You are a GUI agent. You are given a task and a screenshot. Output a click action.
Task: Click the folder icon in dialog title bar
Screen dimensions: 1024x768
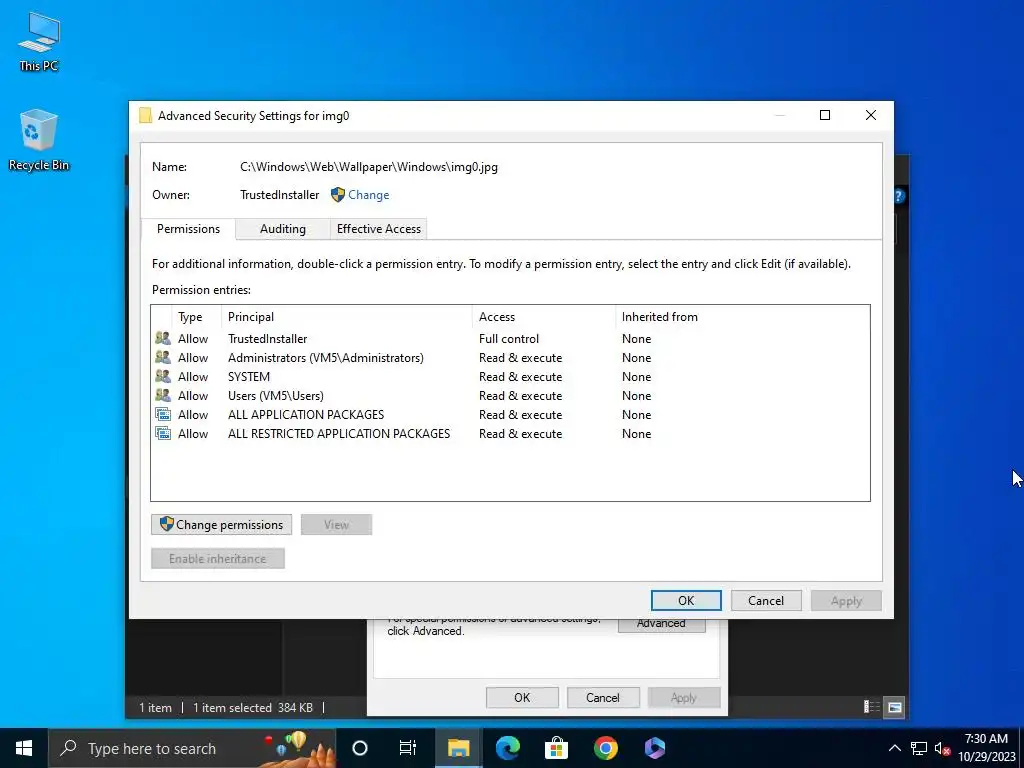[145, 116]
